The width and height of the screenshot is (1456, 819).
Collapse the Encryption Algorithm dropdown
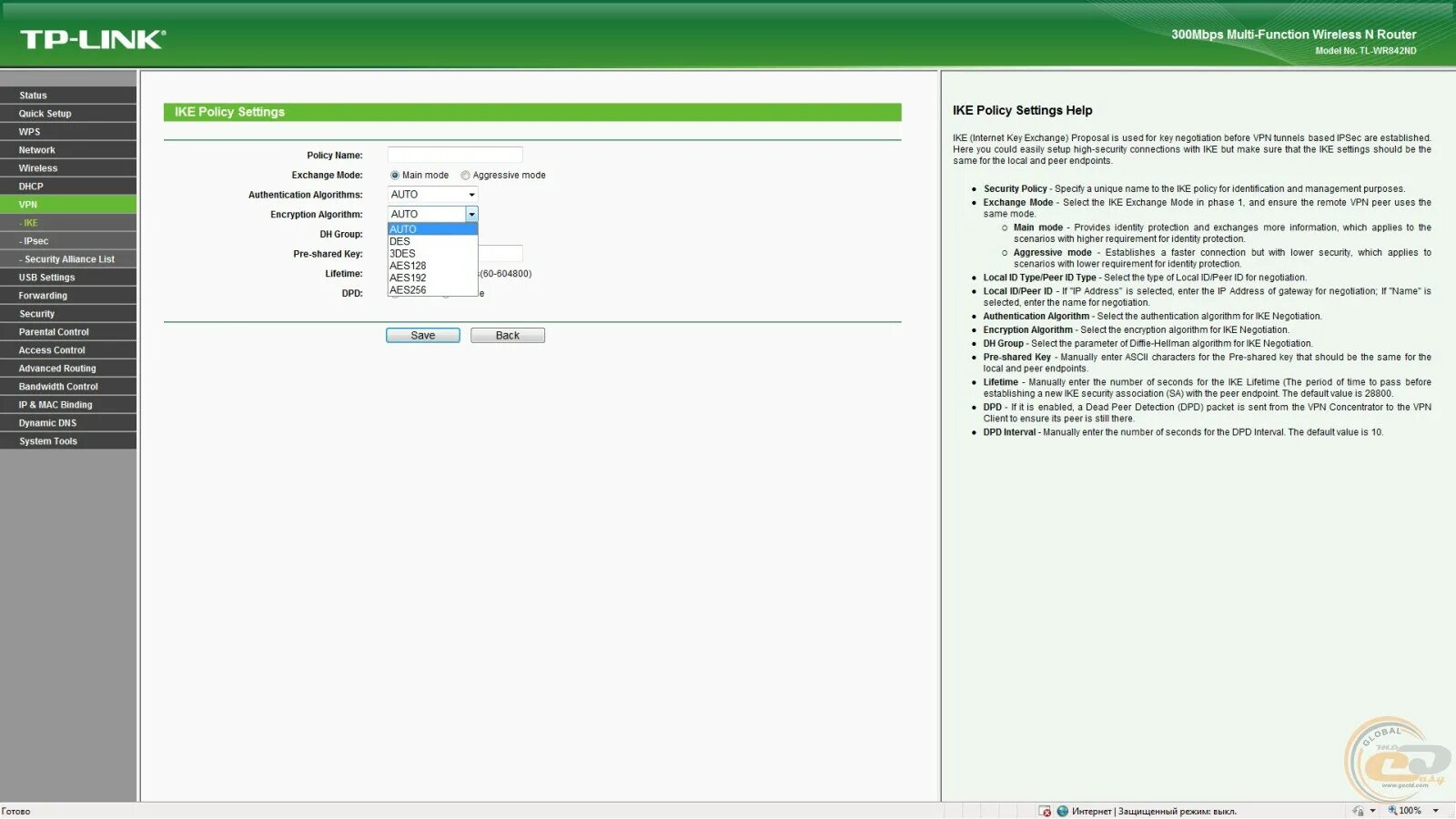tap(471, 214)
